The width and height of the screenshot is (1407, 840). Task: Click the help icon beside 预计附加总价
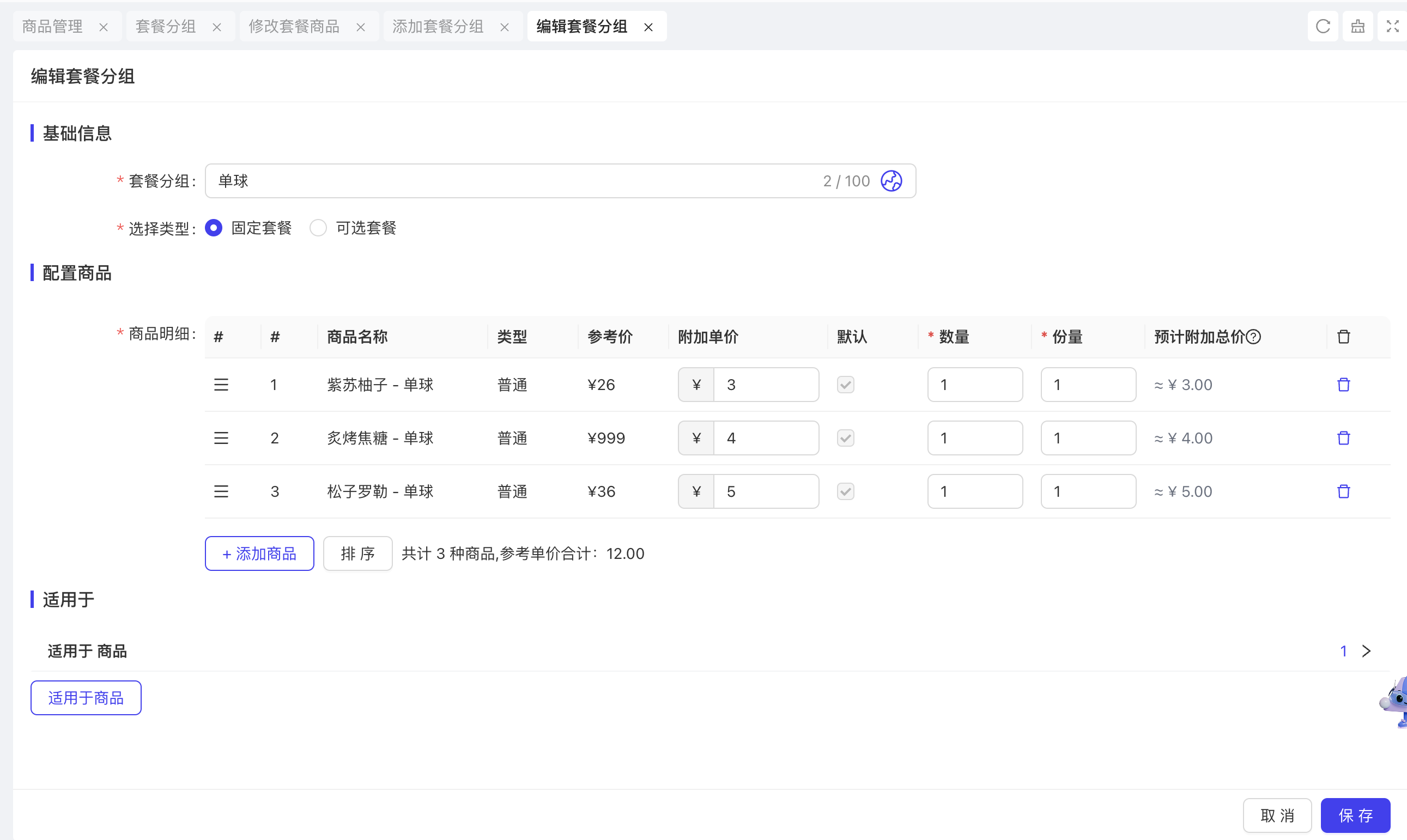pos(1253,337)
